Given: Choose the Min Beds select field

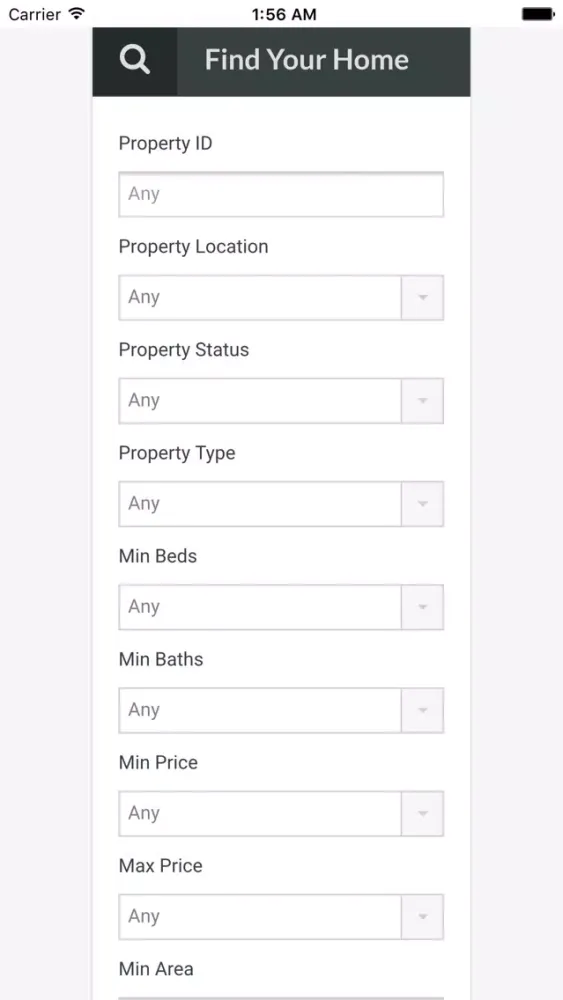Looking at the screenshot, I should point(281,607).
